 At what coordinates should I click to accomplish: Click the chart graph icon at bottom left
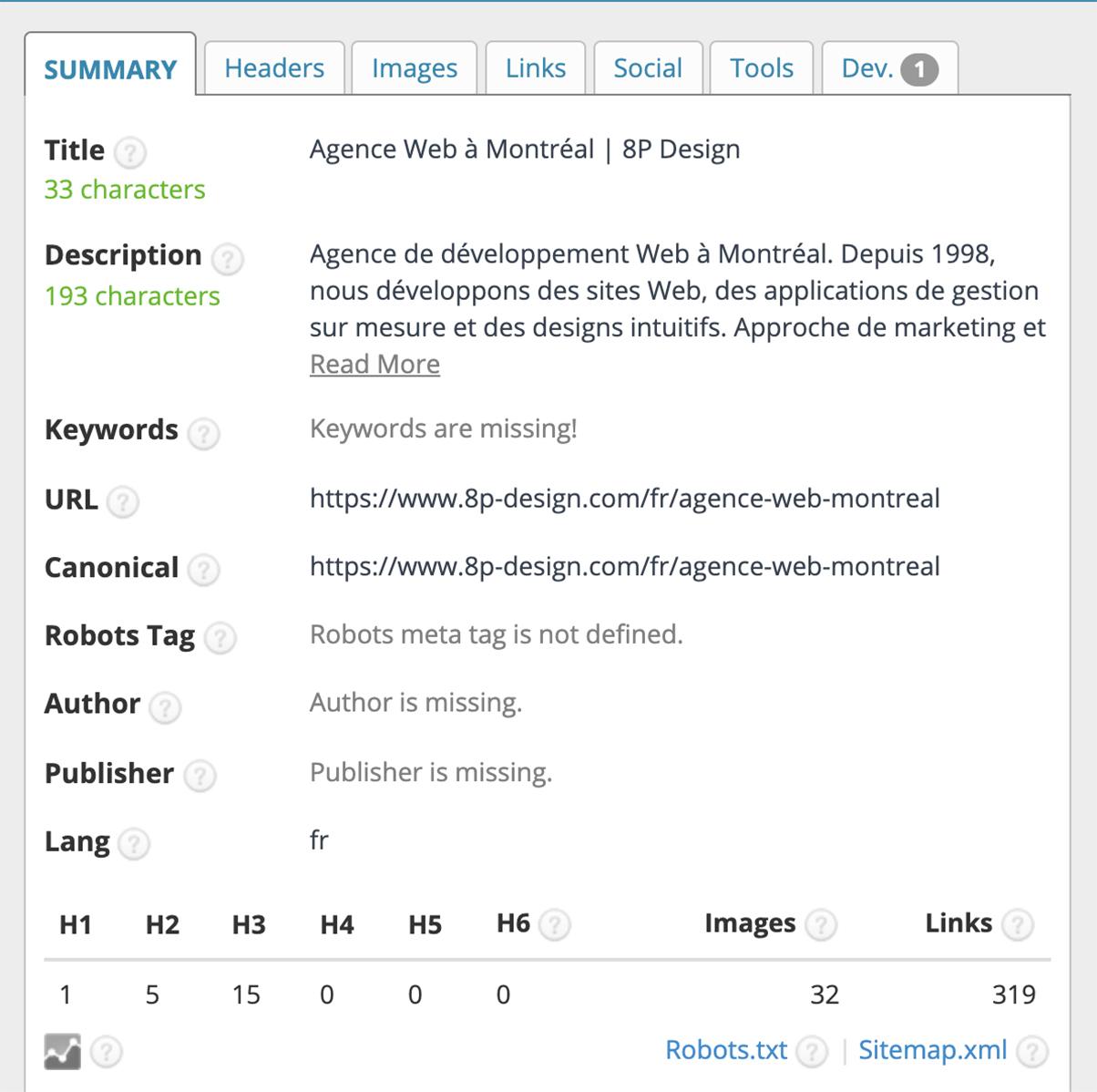coord(62,1052)
